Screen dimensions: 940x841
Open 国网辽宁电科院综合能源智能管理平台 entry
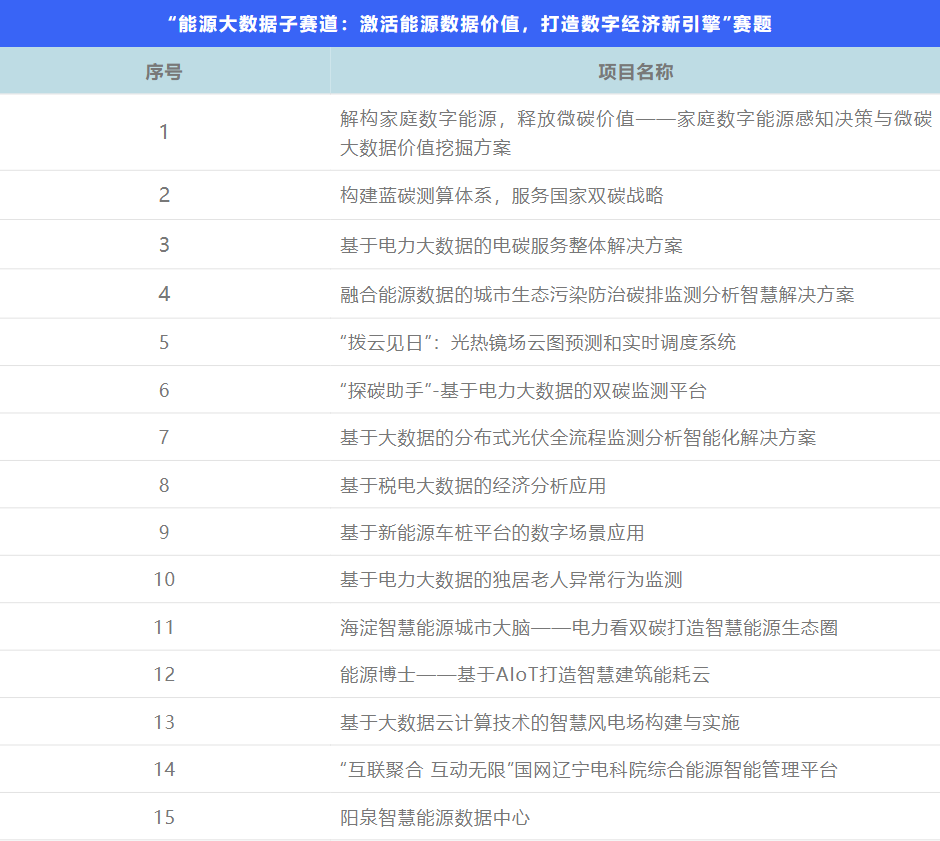pyautogui.click(x=588, y=770)
